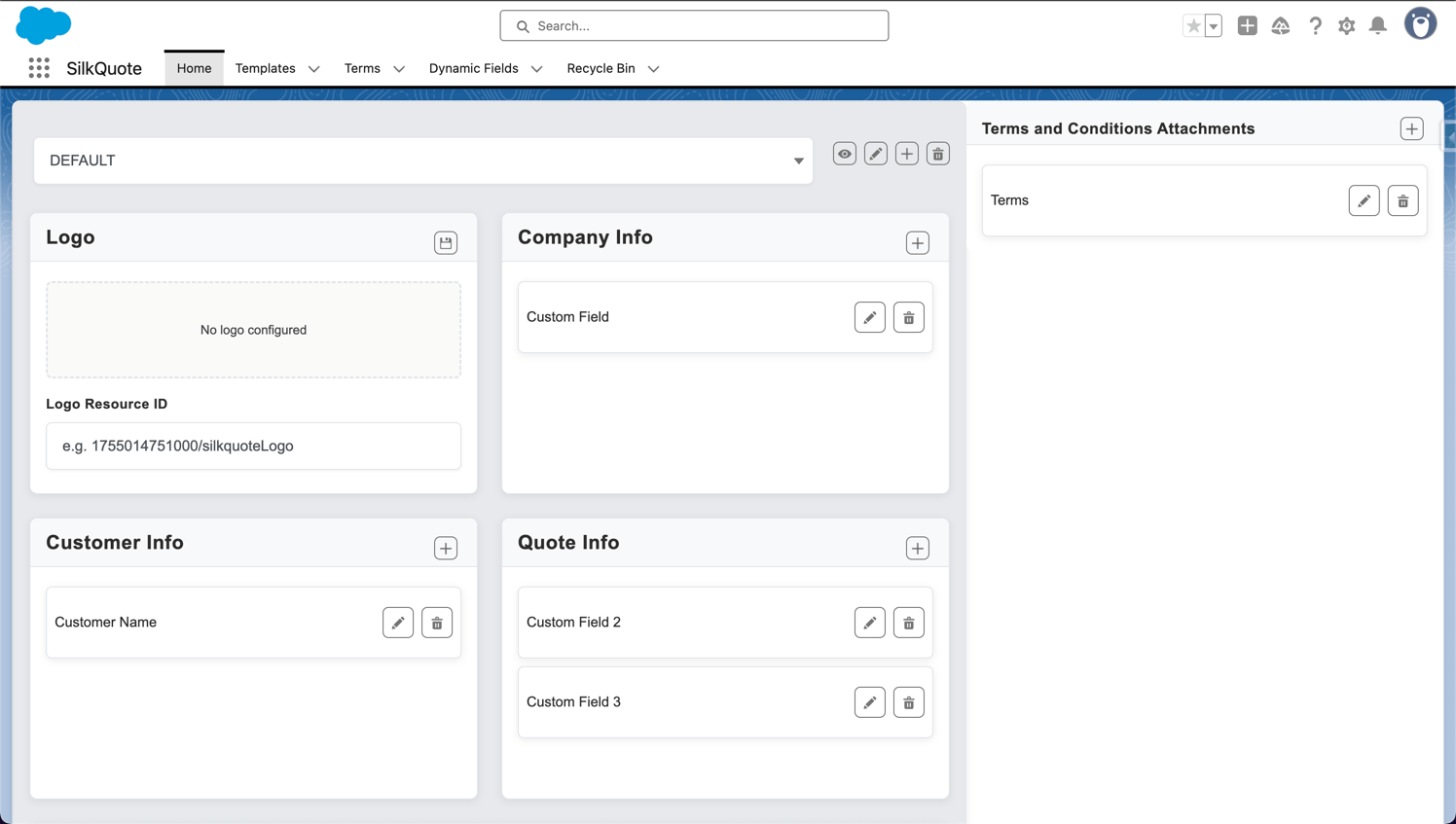Edit the Terms attachment
The width and height of the screenshot is (1456, 824).
(x=1364, y=201)
